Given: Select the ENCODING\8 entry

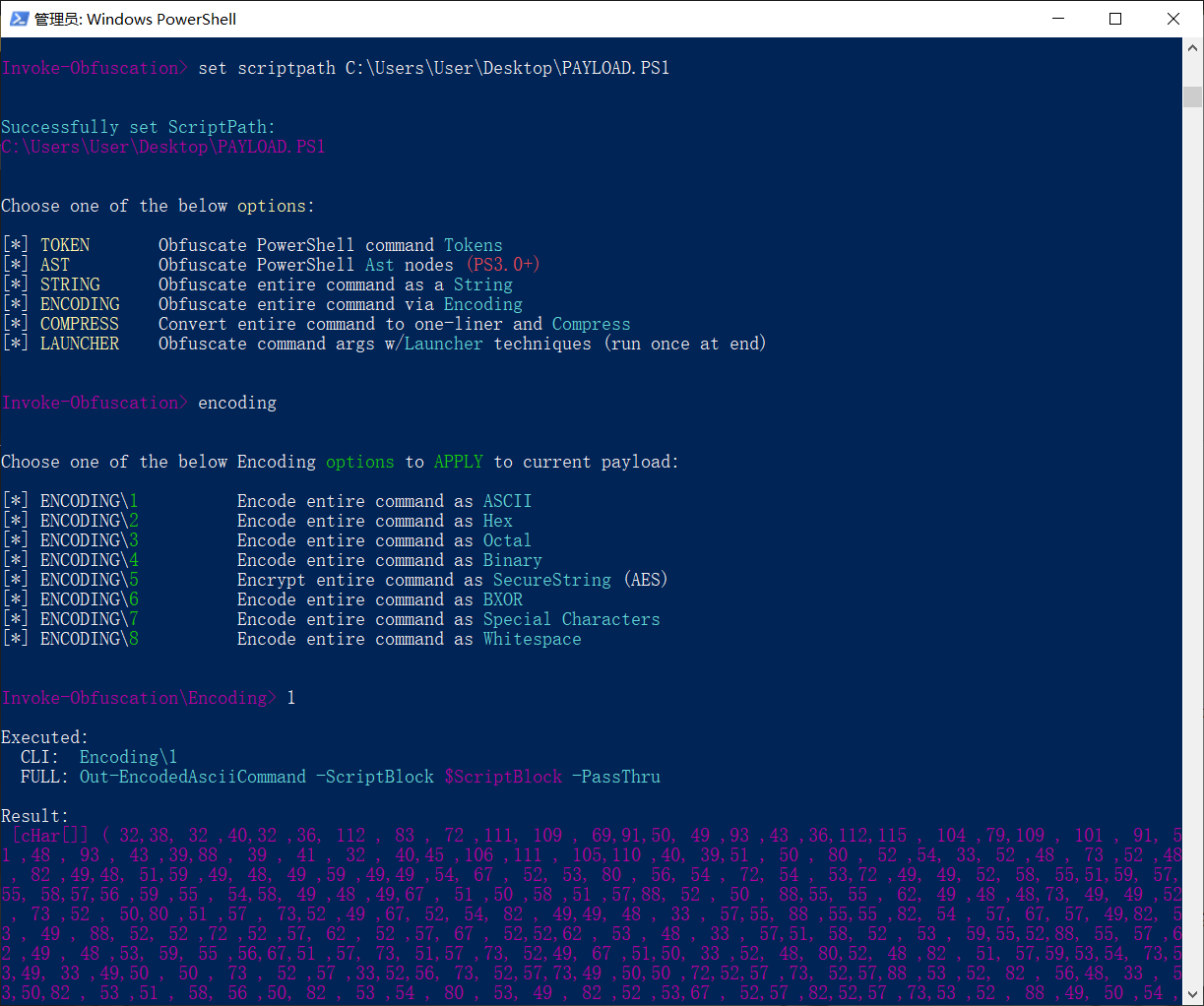Looking at the screenshot, I should (90, 639).
